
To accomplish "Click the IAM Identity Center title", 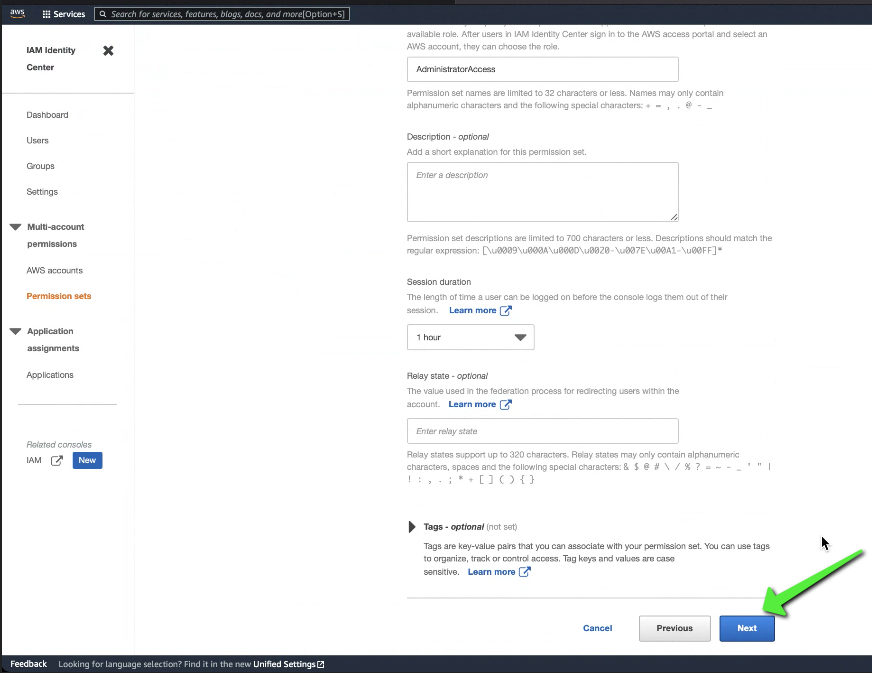I will point(51,58).
